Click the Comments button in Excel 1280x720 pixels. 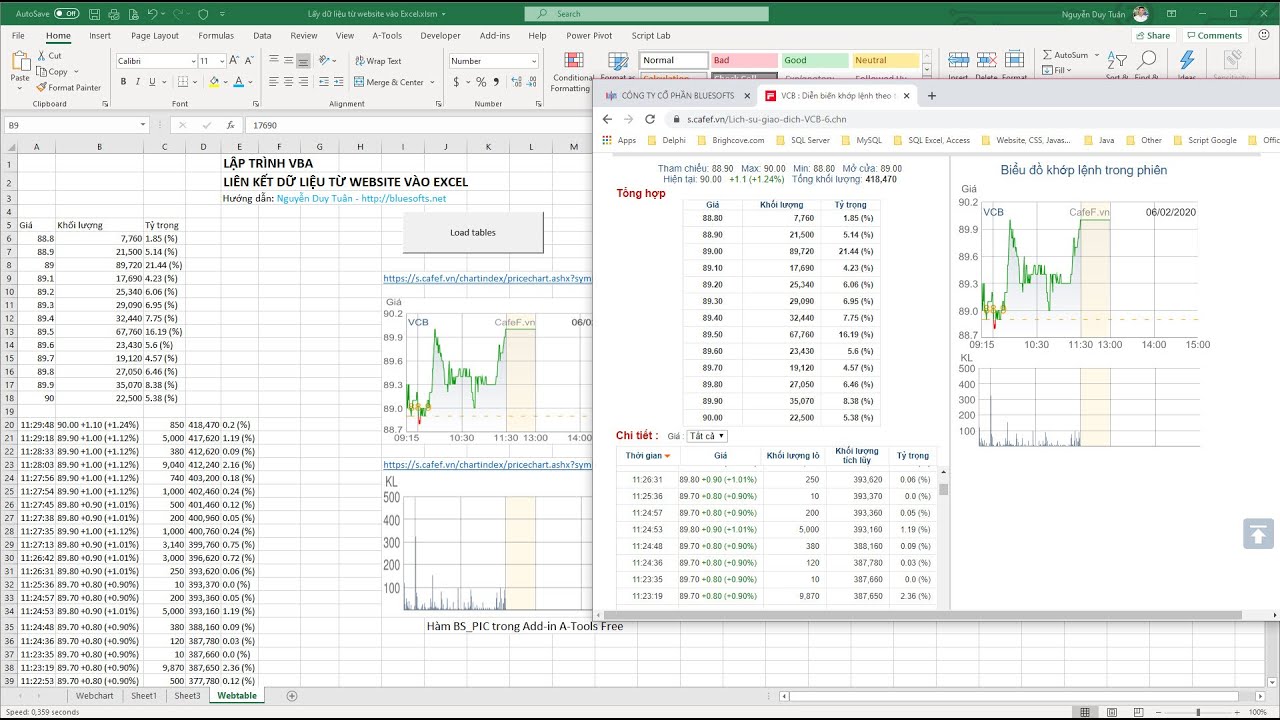coord(1214,35)
